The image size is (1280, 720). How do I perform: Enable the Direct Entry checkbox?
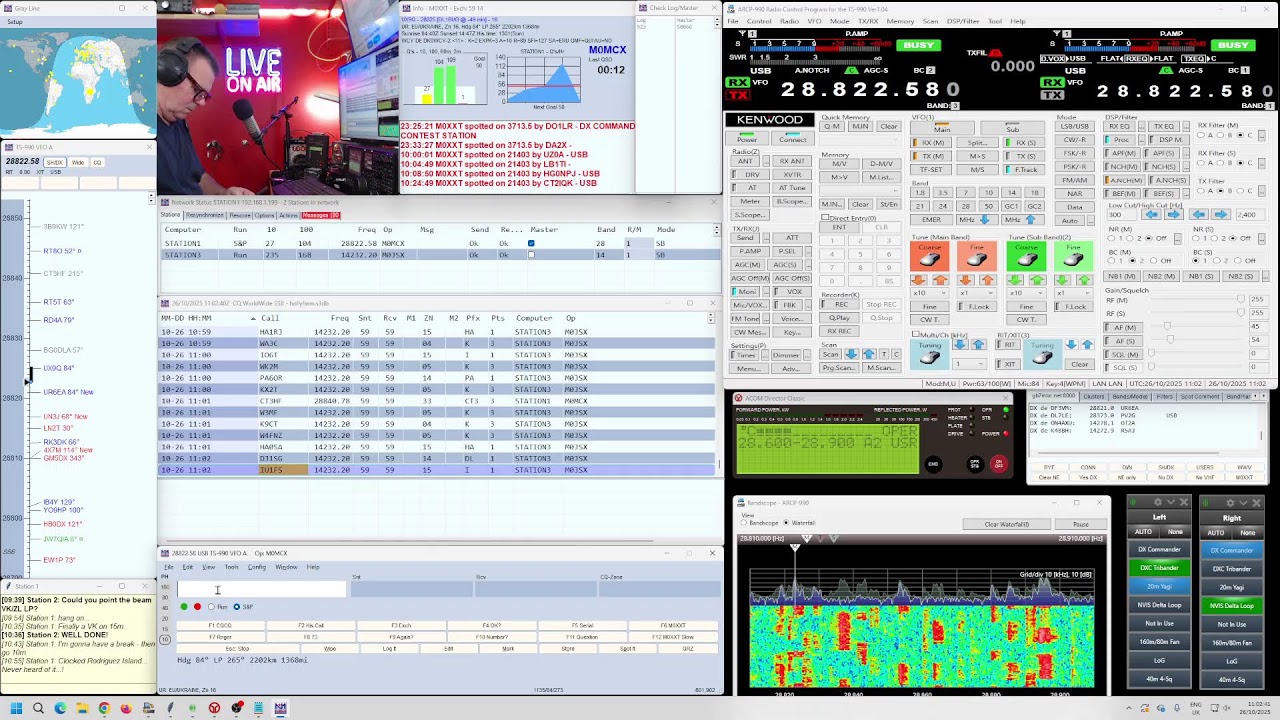pos(825,217)
